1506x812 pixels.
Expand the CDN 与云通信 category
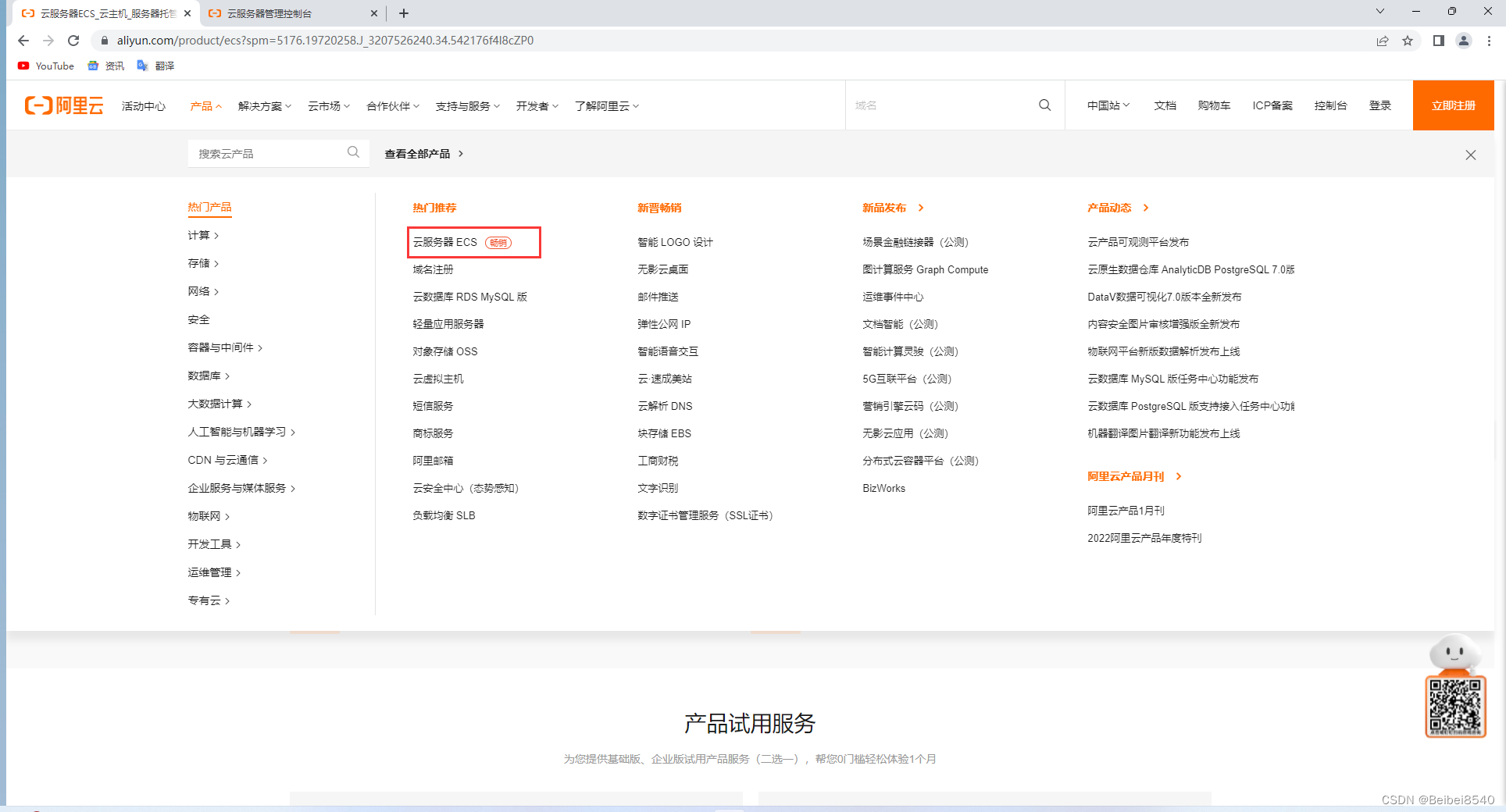pyautogui.click(x=227, y=460)
